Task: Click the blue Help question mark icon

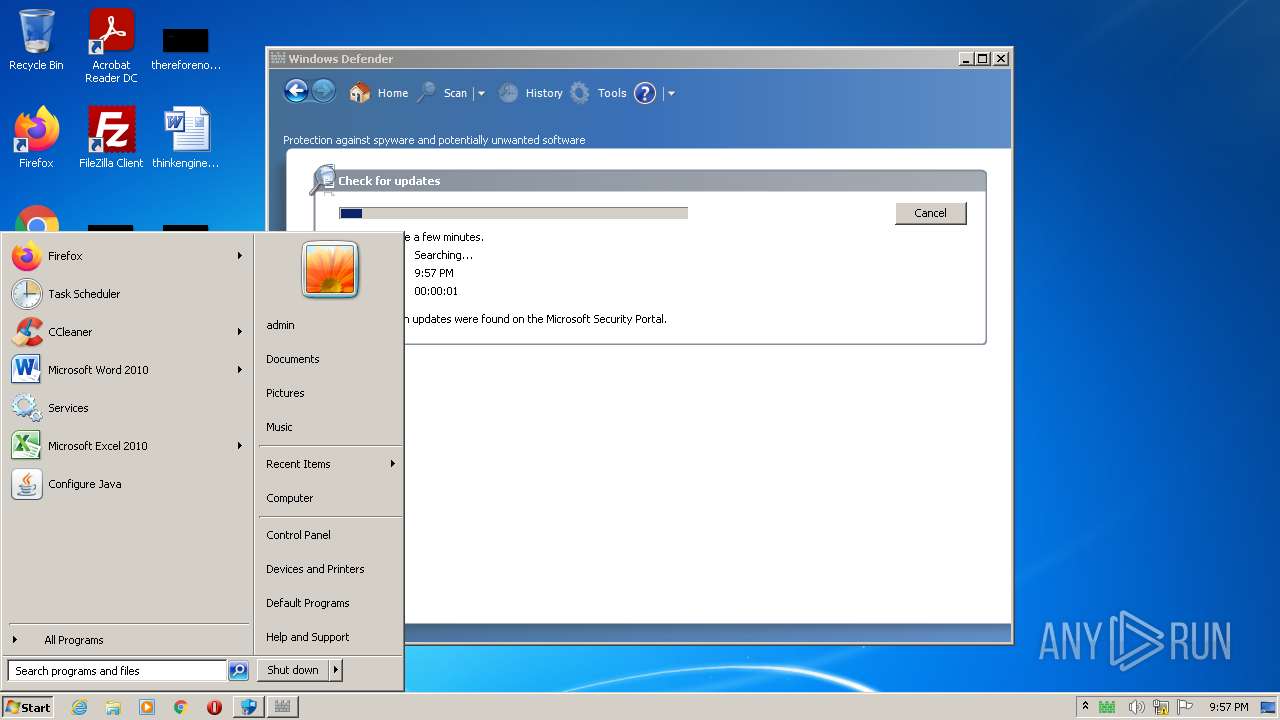Action: (x=645, y=93)
